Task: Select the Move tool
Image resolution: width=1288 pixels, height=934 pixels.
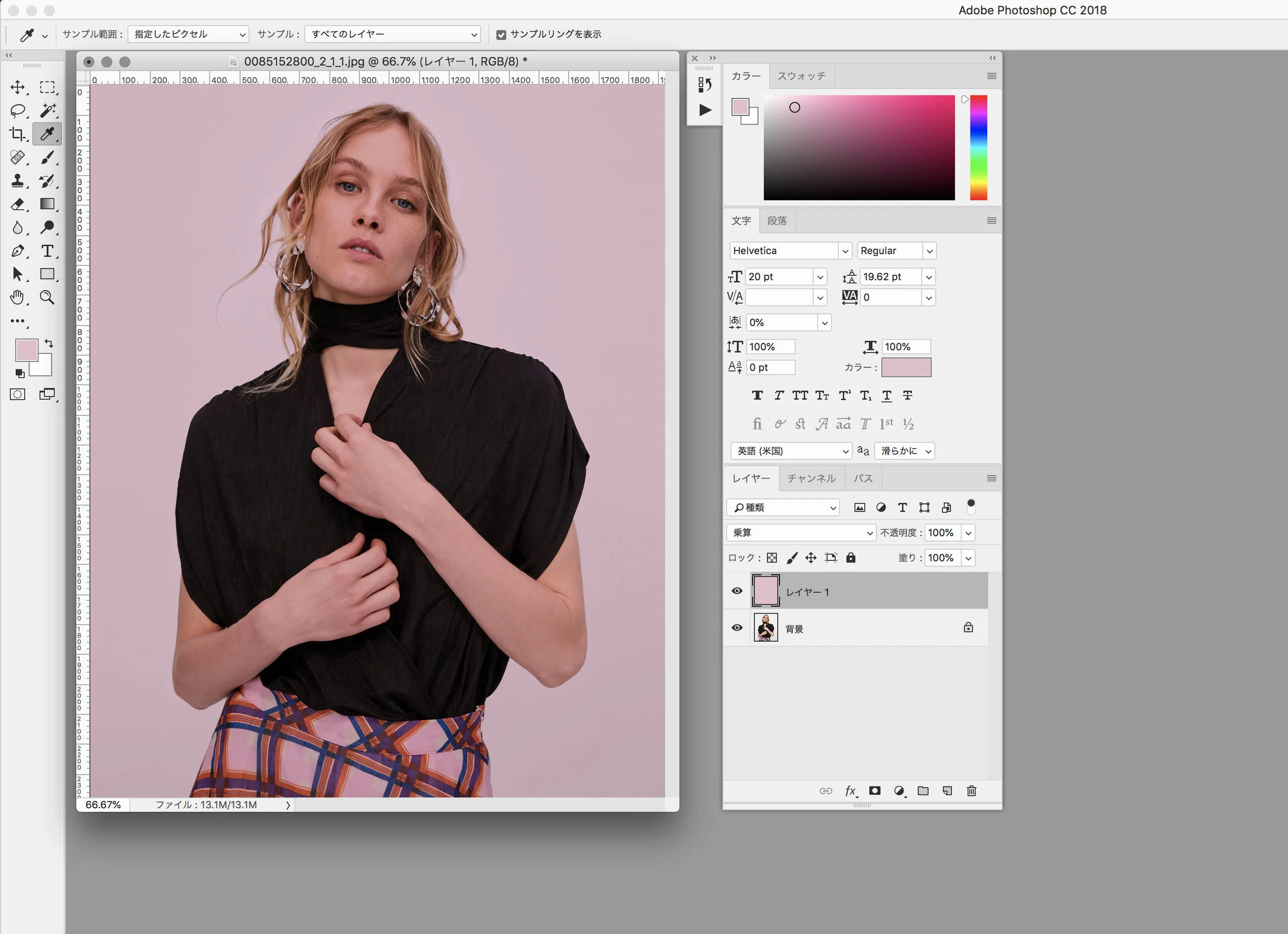Action: (x=18, y=87)
